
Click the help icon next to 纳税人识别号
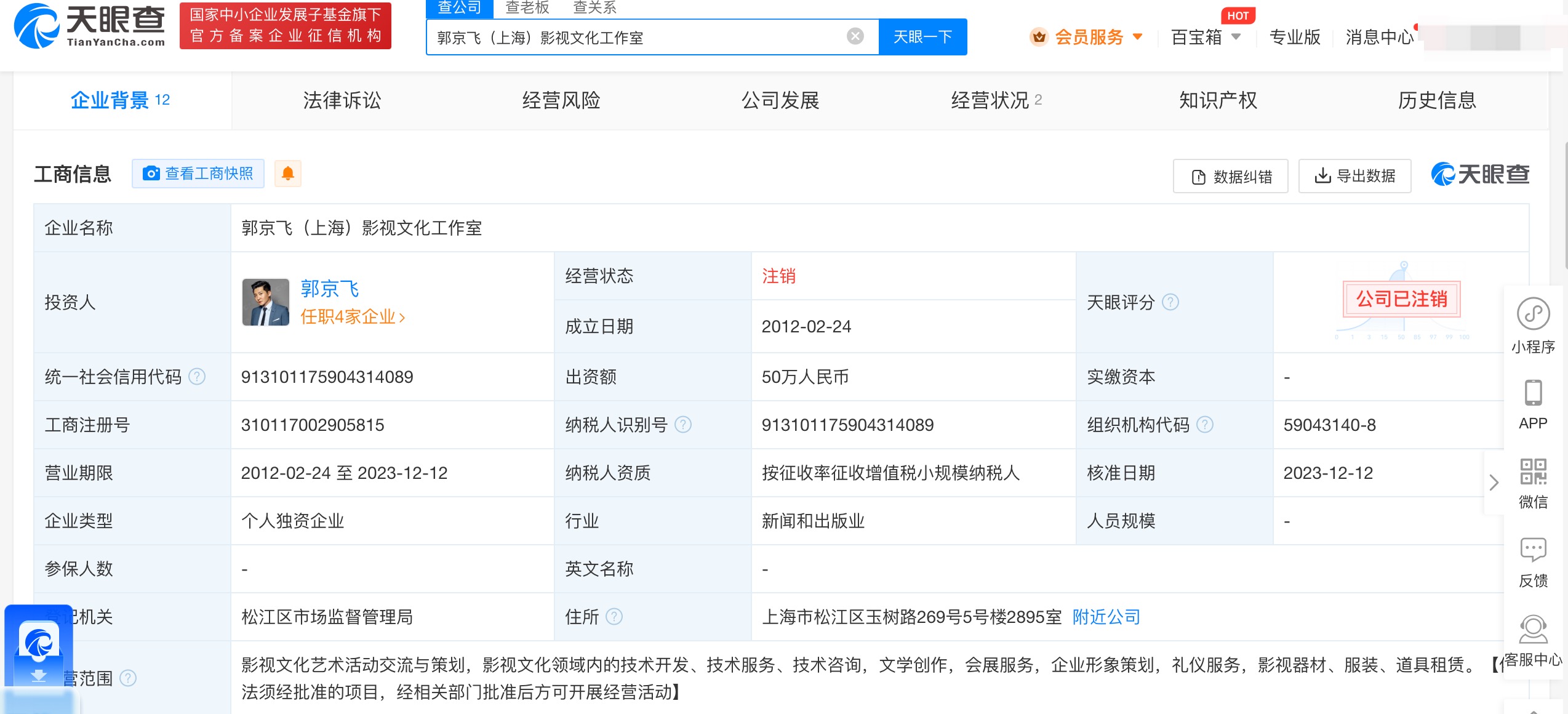click(683, 425)
